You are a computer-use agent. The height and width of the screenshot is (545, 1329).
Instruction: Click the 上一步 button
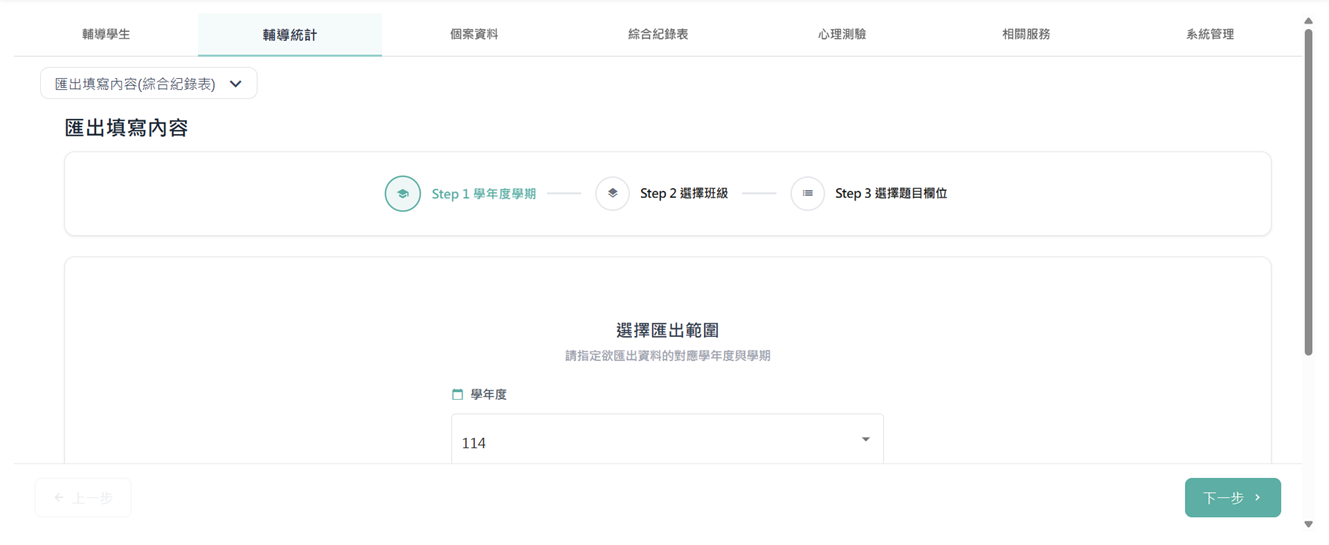(83, 498)
